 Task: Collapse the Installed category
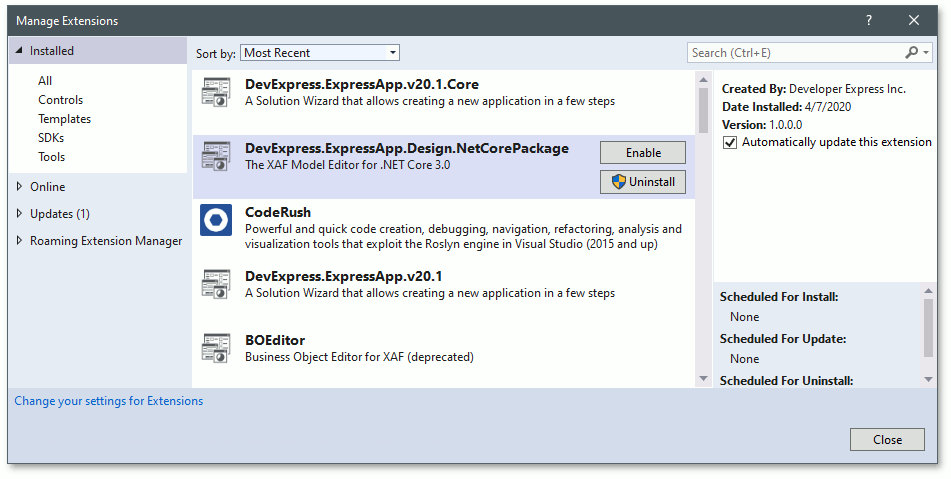[x=19, y=50]
